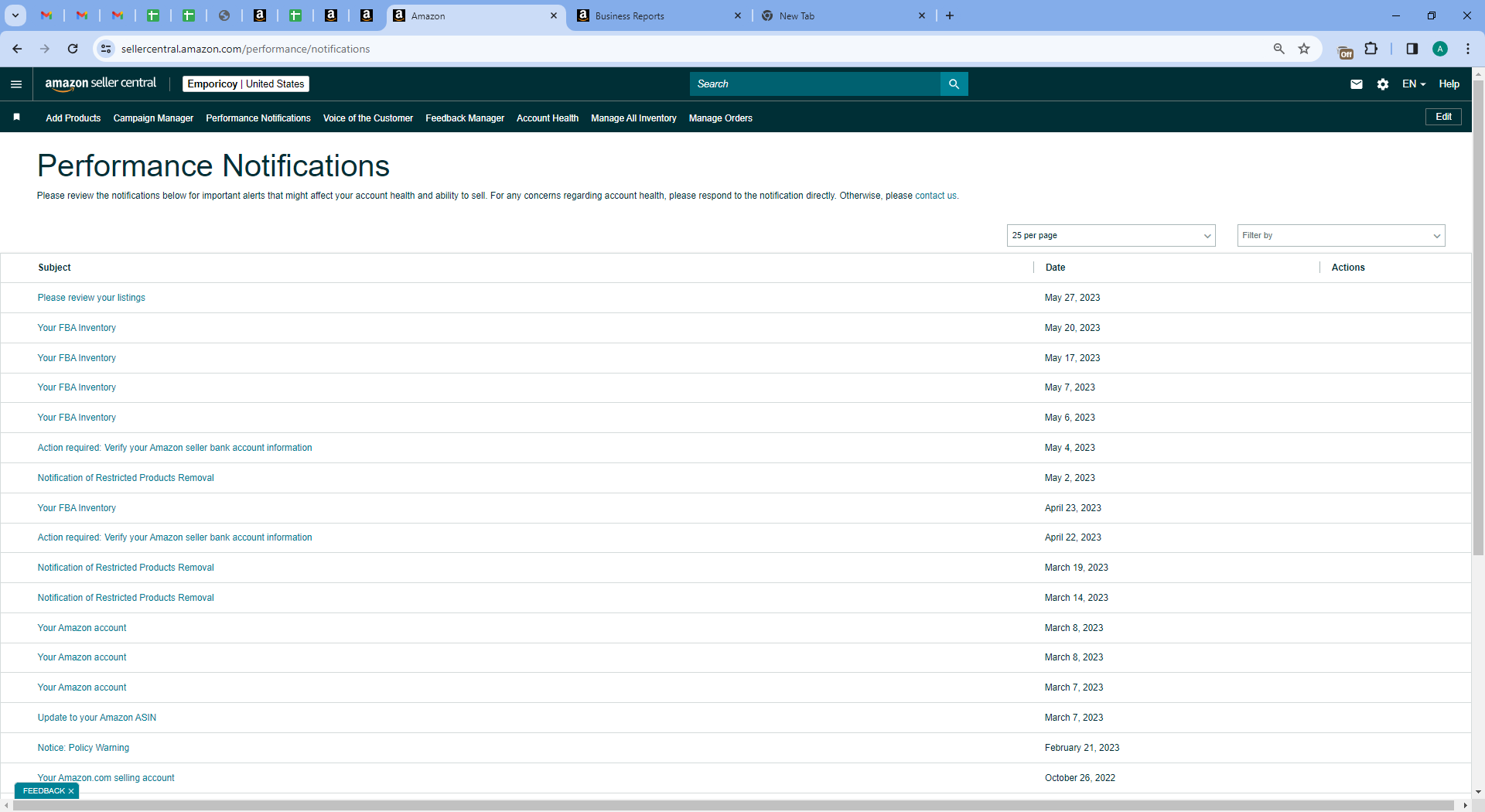Click the Amazon Seller Central logo
The width and height of the screenshot is (1485, 812).
point(101,84)
